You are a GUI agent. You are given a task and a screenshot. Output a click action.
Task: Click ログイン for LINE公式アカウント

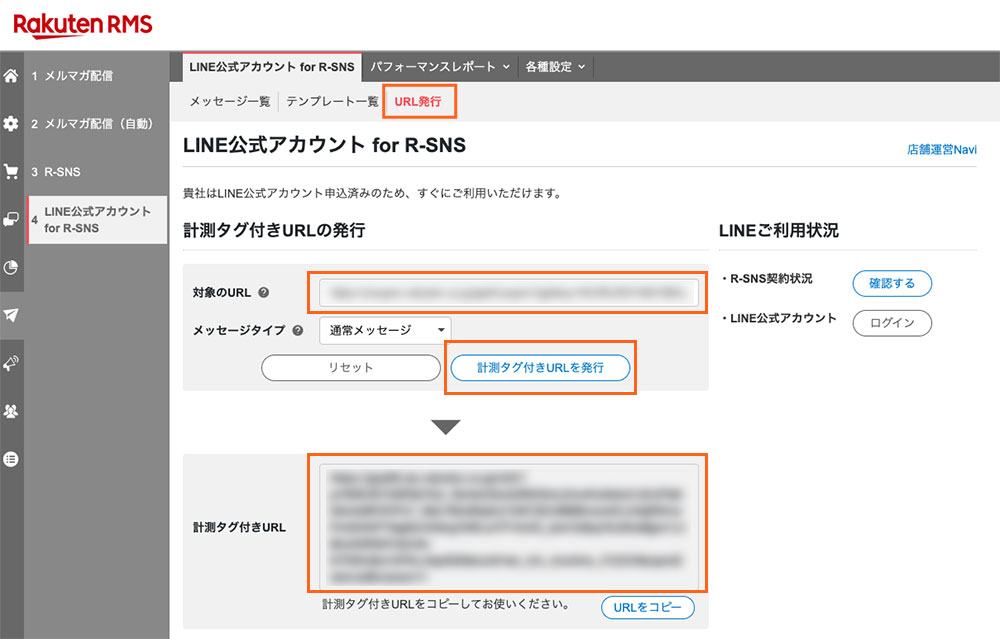tap(892, 323)
